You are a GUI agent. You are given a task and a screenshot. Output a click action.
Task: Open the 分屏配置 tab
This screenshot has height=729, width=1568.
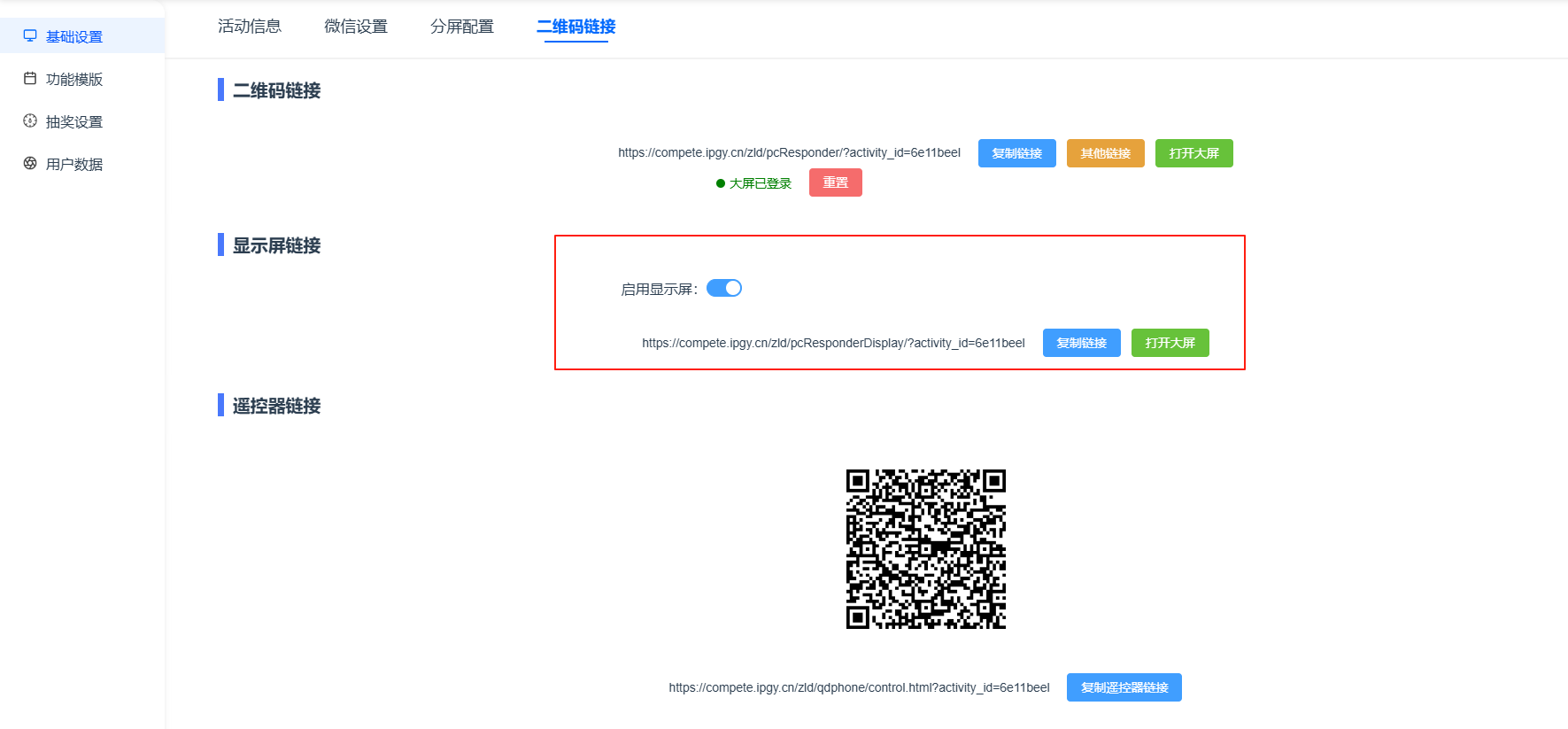pos(462,27)
